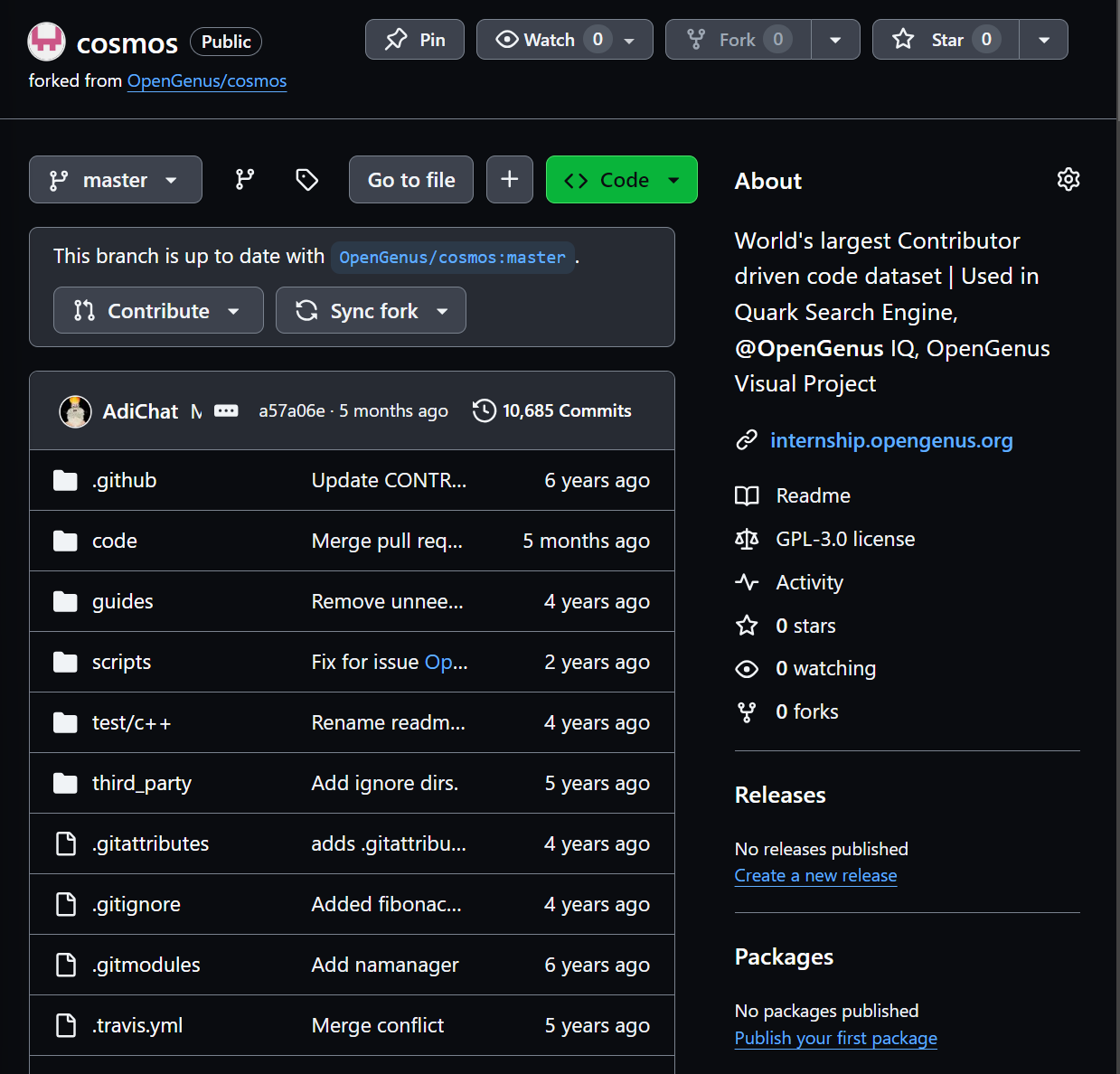Open the star lists dropdown arrow

click(x=1044, y=40)
